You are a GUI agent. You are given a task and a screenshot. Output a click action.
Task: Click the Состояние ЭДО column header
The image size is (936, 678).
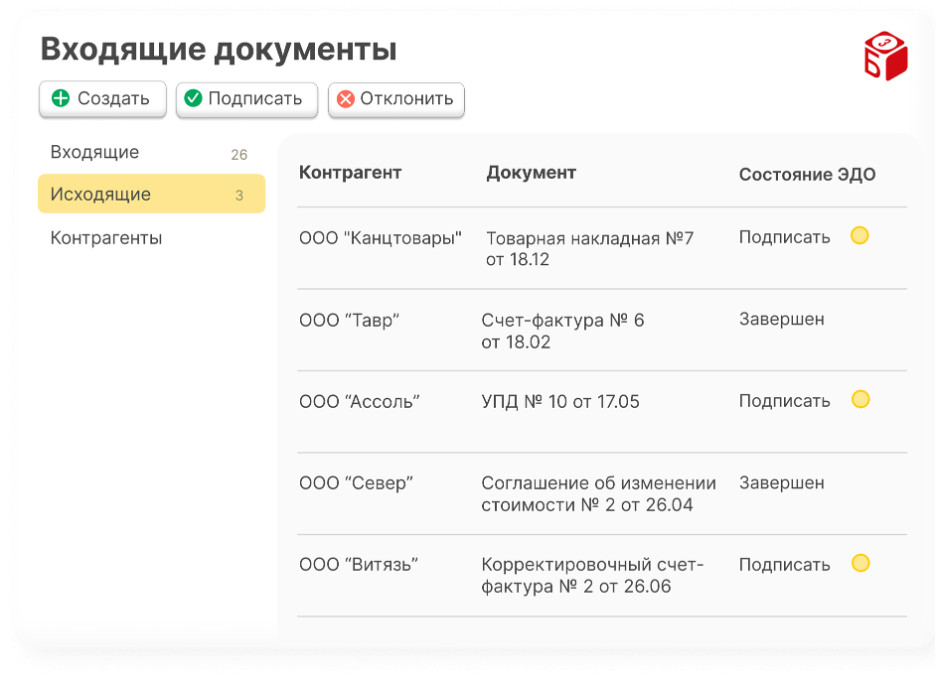click(807, 174)
